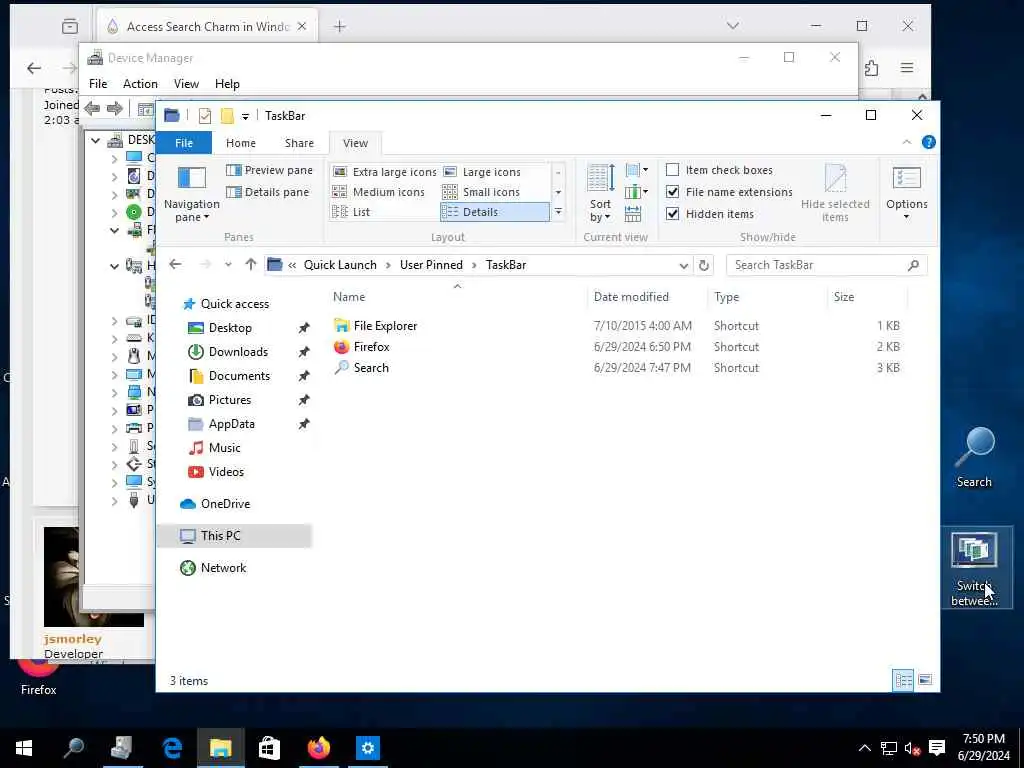Toggle the Details pane
This screenshot has width=1024, height=768.
(x=267, y=192)
